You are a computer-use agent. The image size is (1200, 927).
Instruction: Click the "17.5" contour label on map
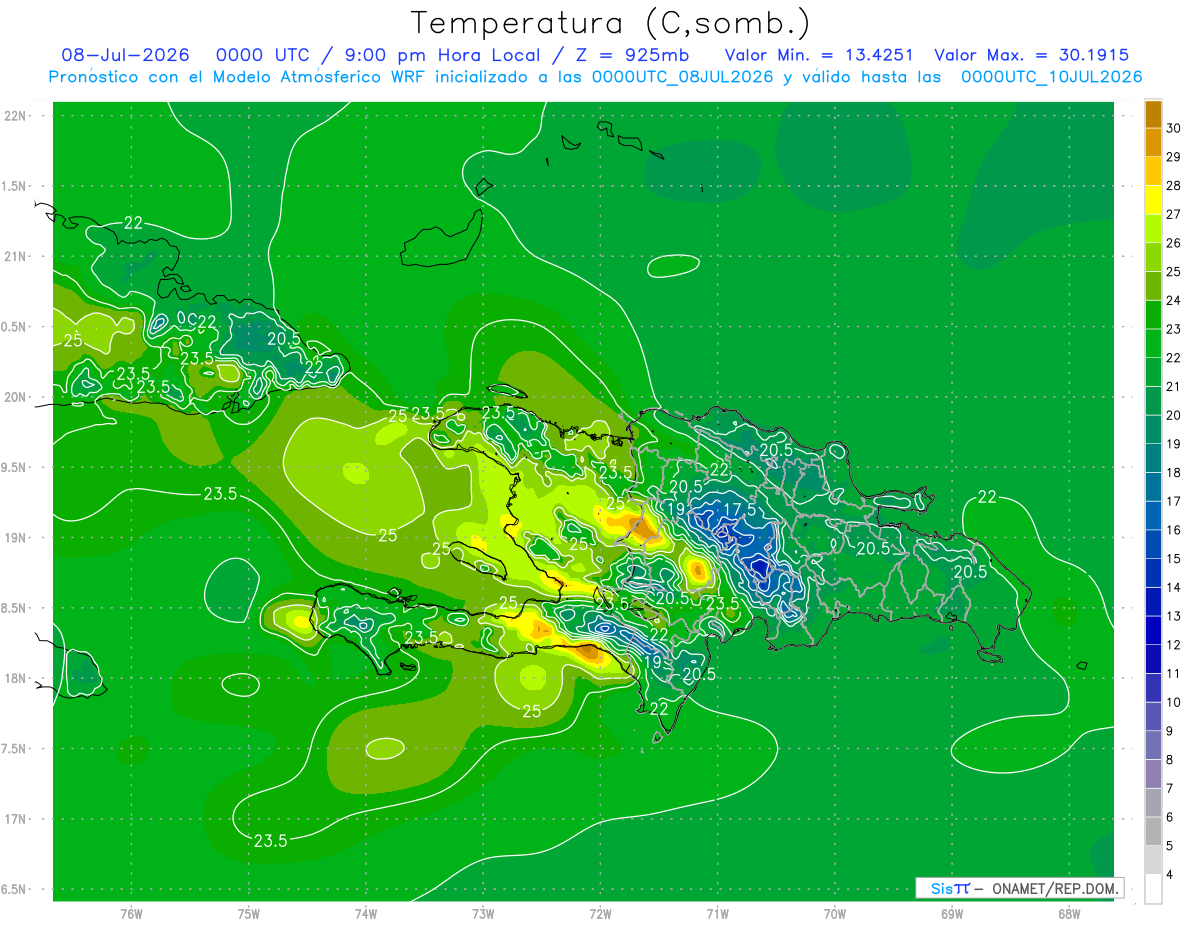click(740, 508)
